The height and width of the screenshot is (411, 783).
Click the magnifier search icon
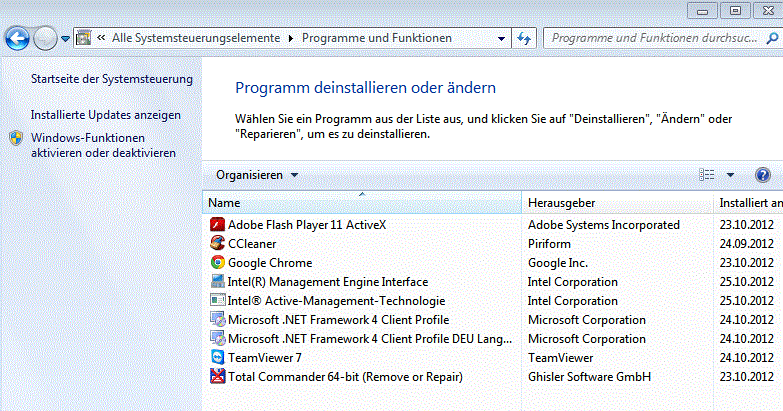(x=772, y=38)
